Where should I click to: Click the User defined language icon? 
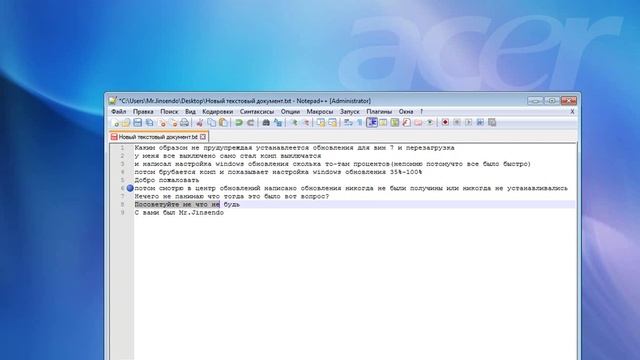click(383, 122)
